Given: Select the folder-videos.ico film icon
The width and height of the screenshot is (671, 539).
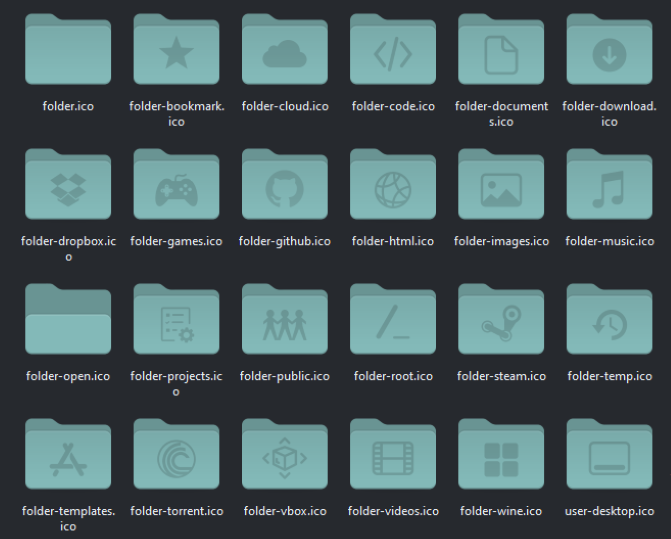Looking at the screenshot, I should pos(393,458).
